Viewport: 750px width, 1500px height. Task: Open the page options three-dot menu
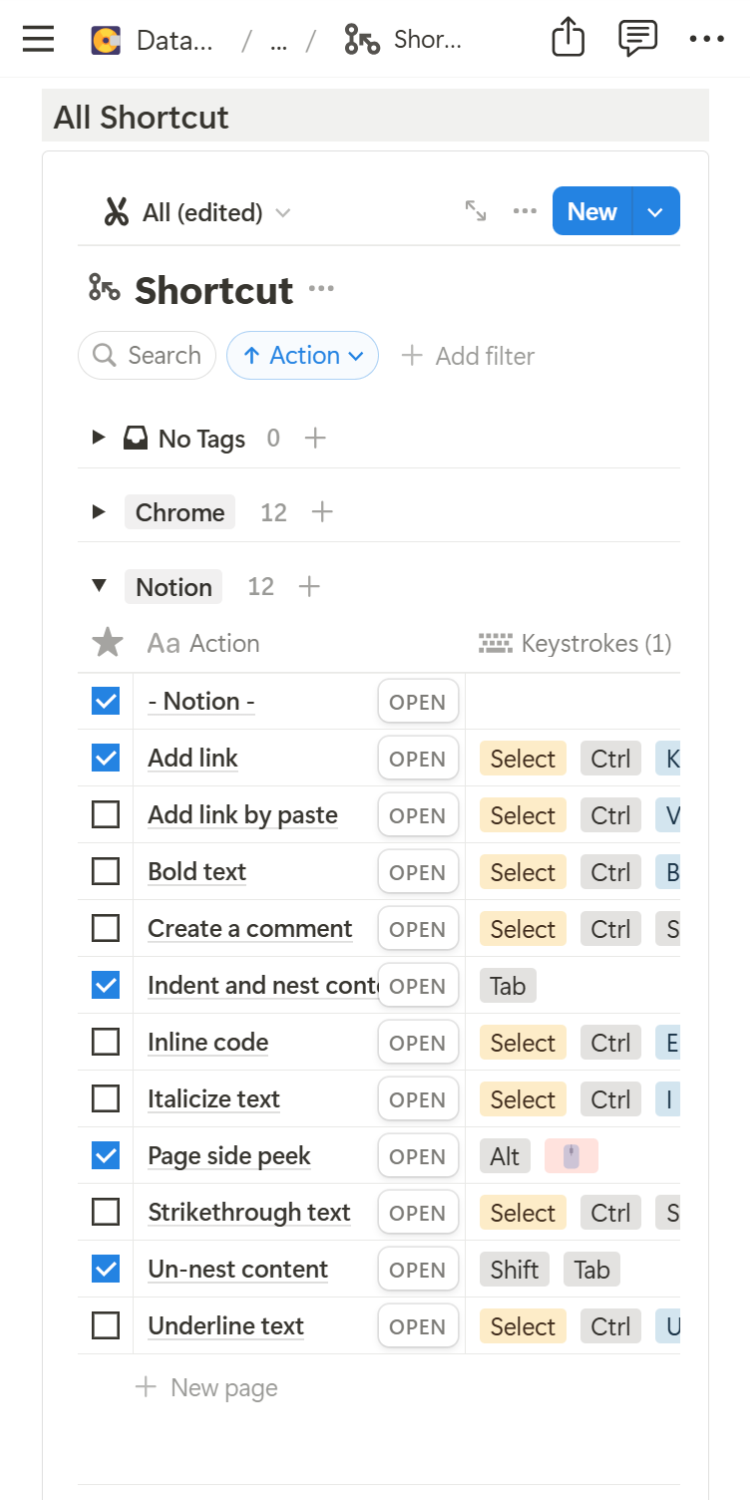click(706, 40)
